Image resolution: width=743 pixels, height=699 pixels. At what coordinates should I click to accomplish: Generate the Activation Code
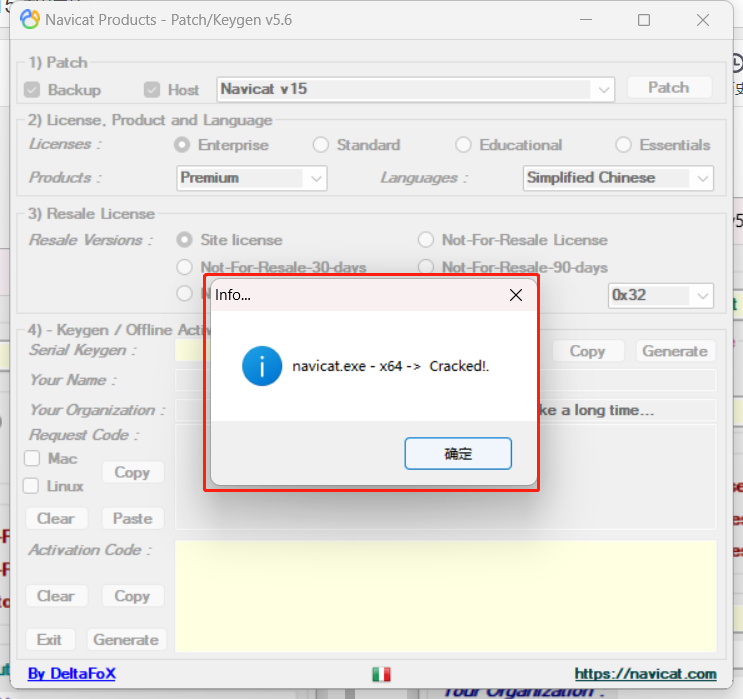pyautogui.click(x=127, y=640)
